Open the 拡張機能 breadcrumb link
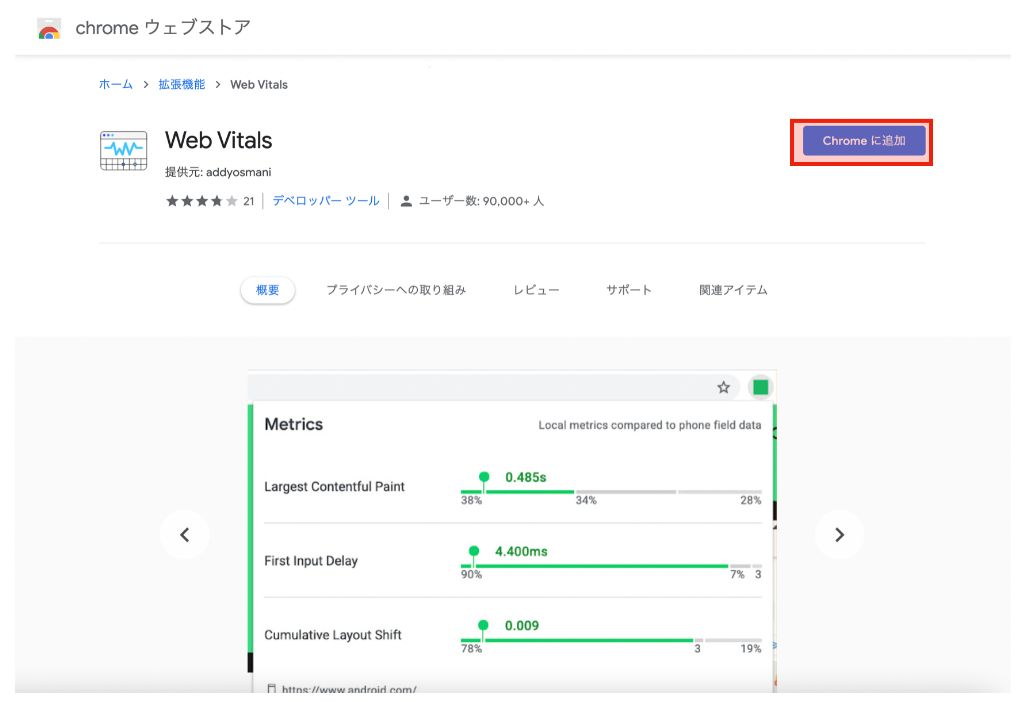The height and width of the screenshot is (702, 1025). tap(182, 84)
